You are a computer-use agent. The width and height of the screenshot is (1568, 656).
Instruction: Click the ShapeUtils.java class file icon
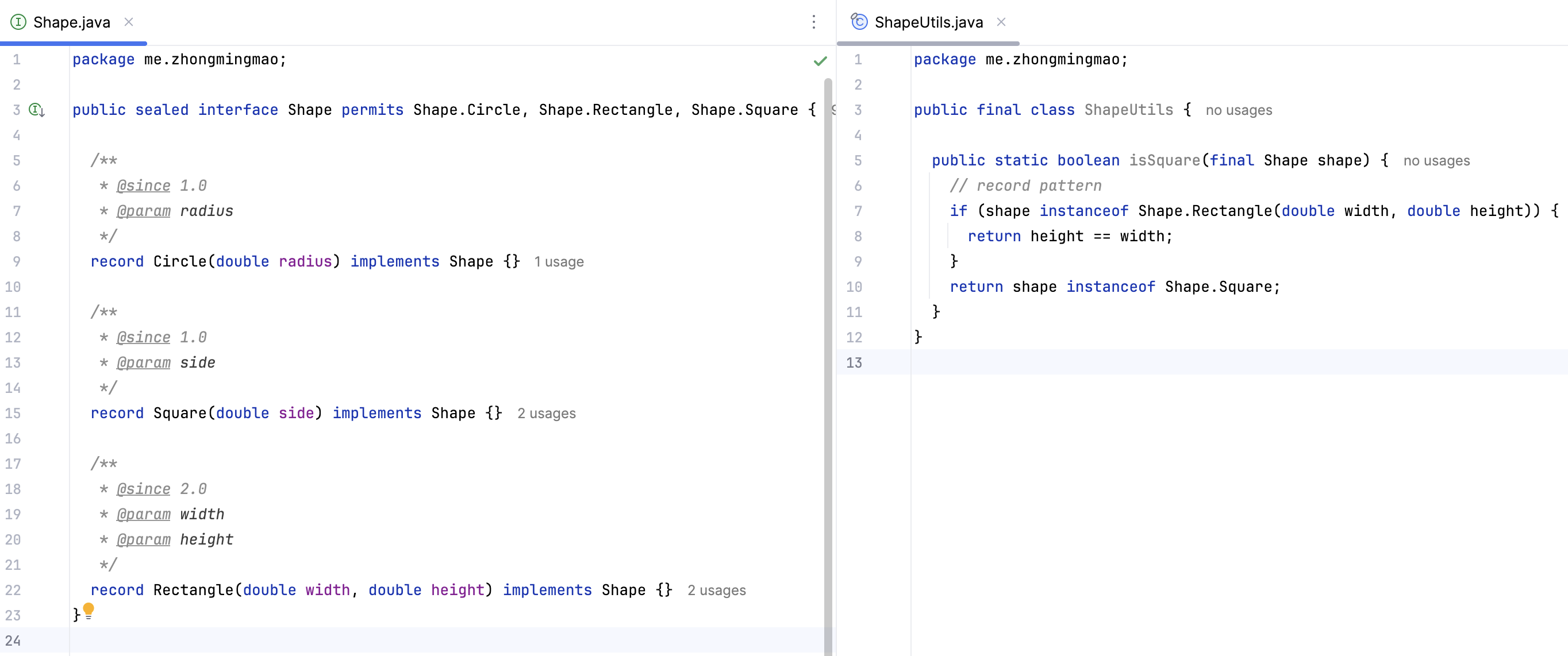(859, 22)
